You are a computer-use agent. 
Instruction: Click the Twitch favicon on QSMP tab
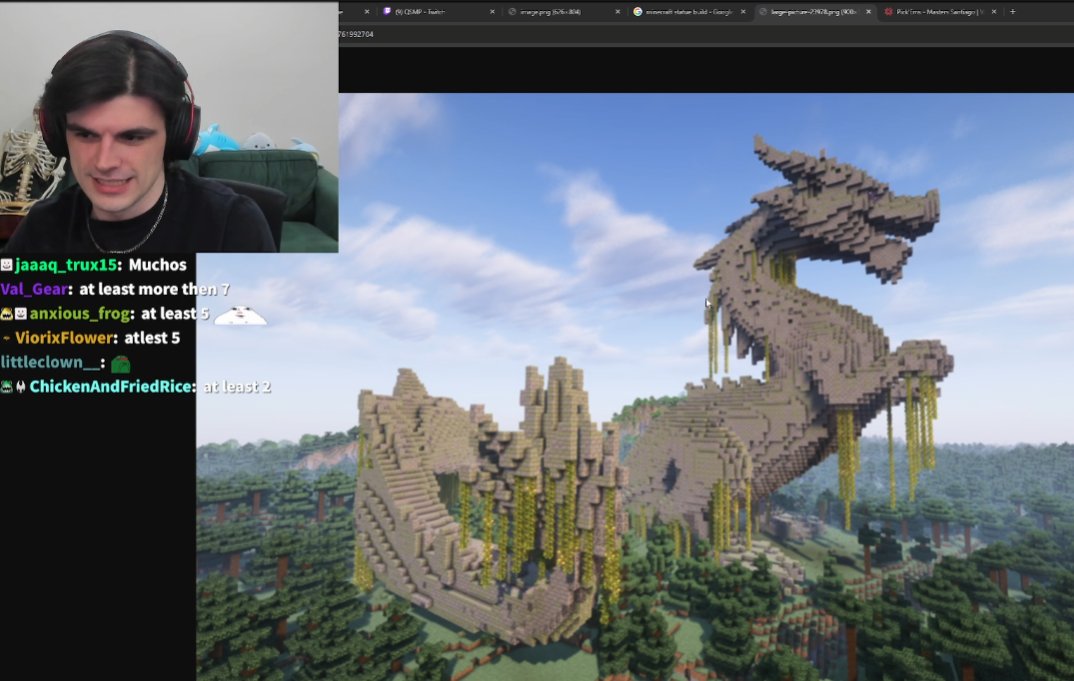387,12
